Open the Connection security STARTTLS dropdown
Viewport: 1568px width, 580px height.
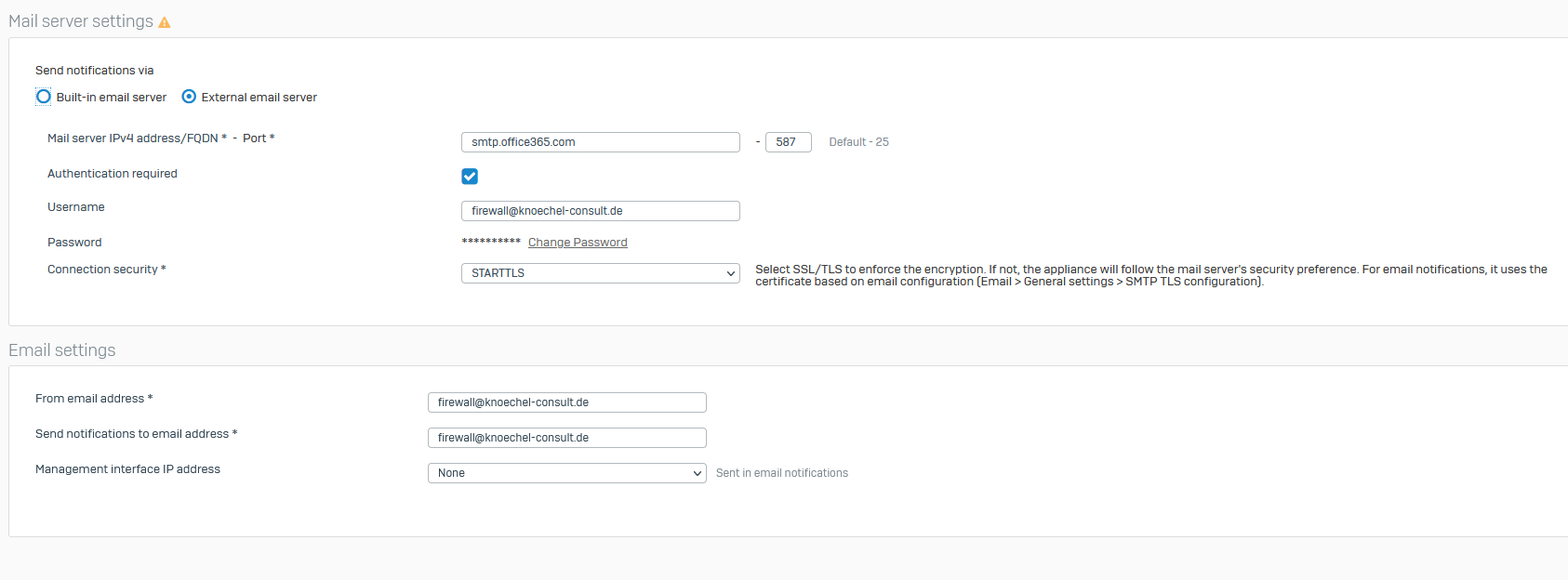(600, 273)
